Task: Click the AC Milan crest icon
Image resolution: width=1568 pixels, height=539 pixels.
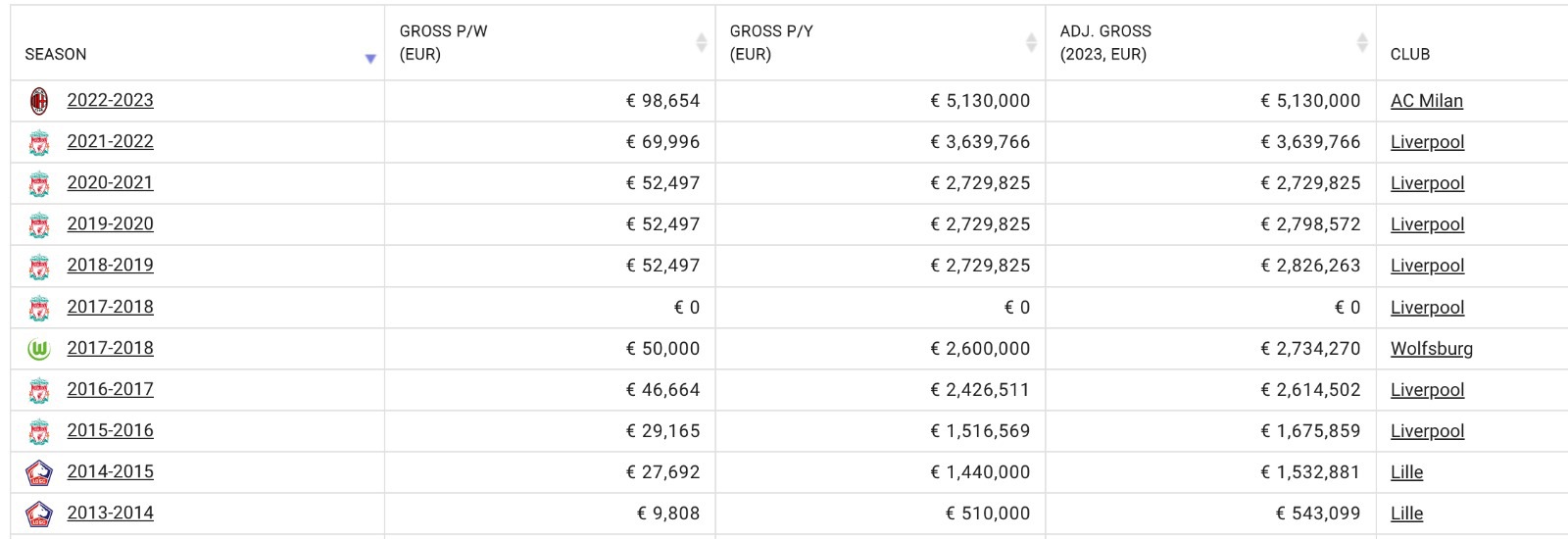Action: click(x=39, y=100)
